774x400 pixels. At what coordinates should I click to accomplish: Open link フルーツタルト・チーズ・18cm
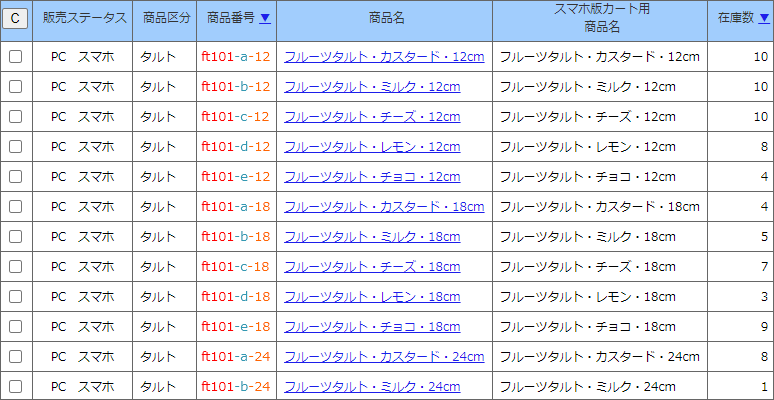point(372,267)
